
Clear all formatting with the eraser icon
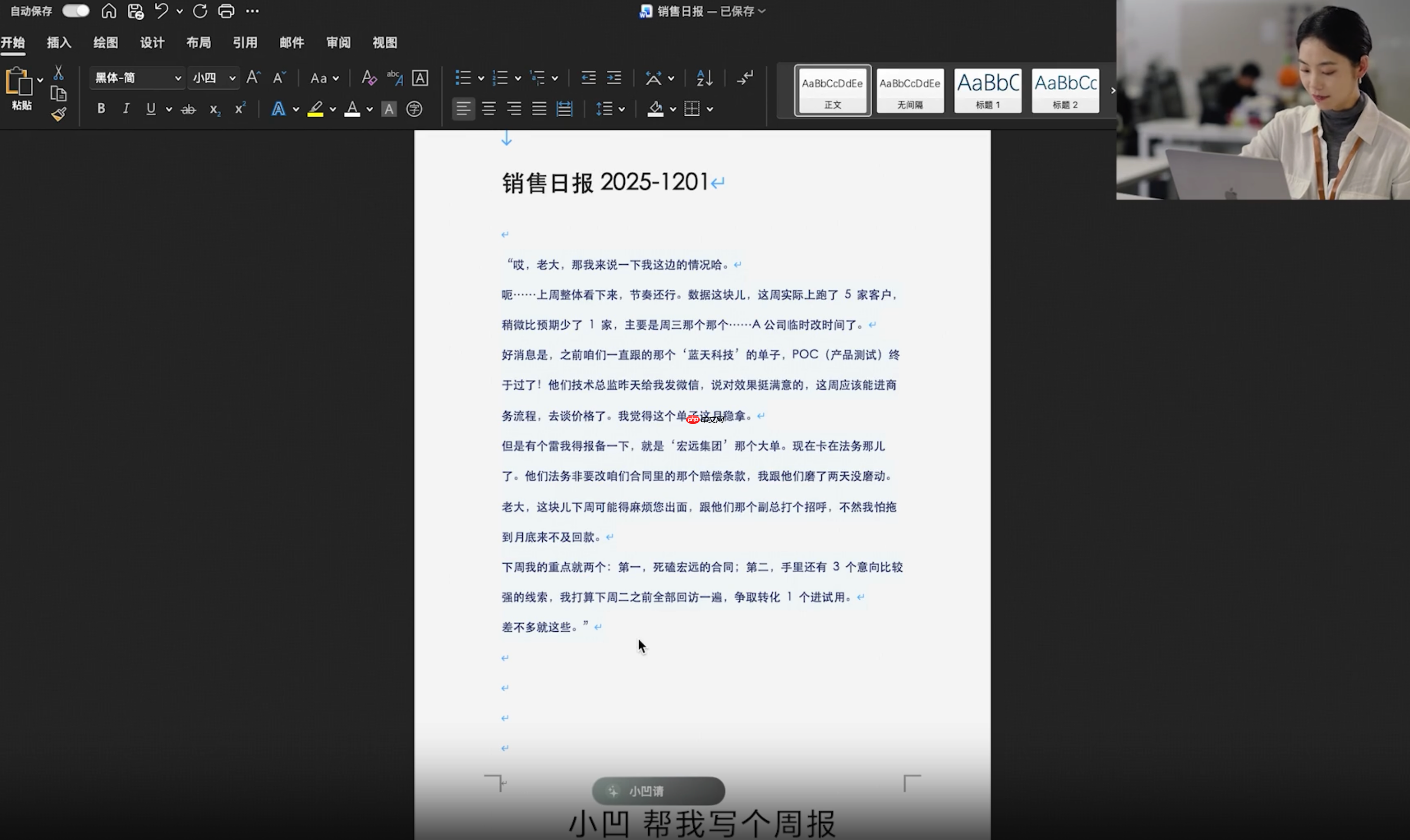(x=368, y=77)
